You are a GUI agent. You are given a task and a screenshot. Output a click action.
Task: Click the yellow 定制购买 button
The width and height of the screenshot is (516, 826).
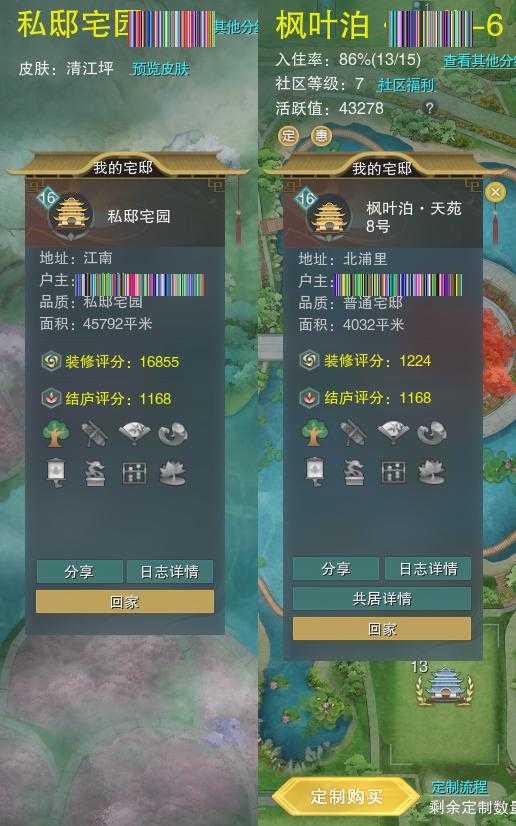tap(346, 796)
